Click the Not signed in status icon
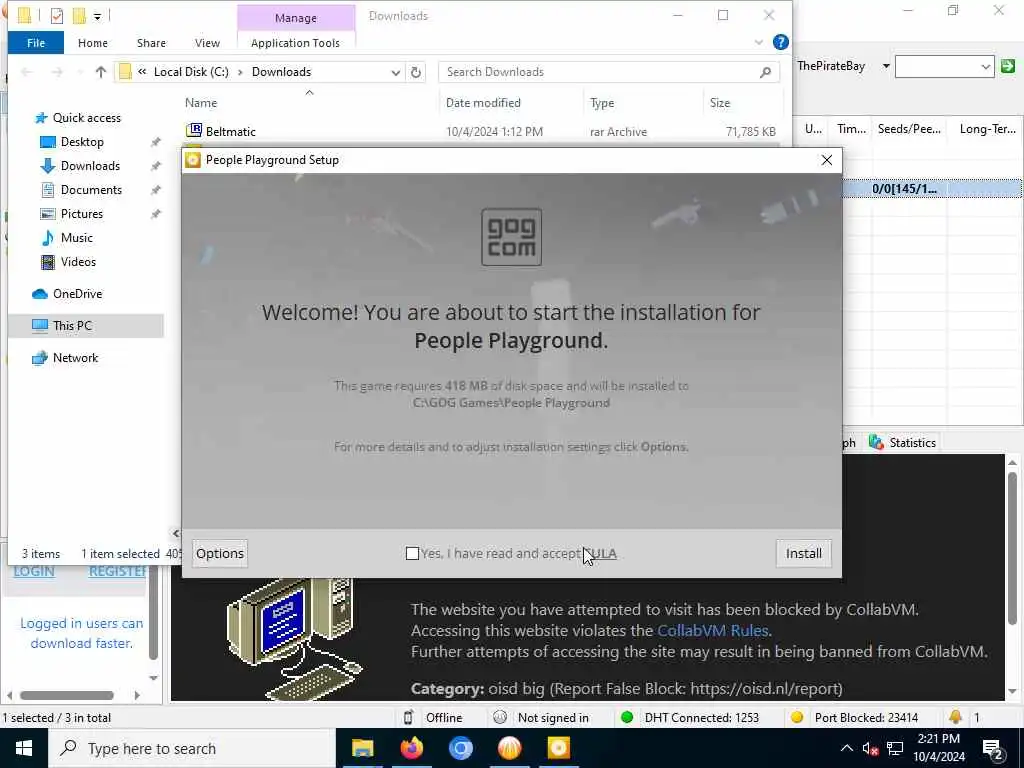 [x=500, y=718]
